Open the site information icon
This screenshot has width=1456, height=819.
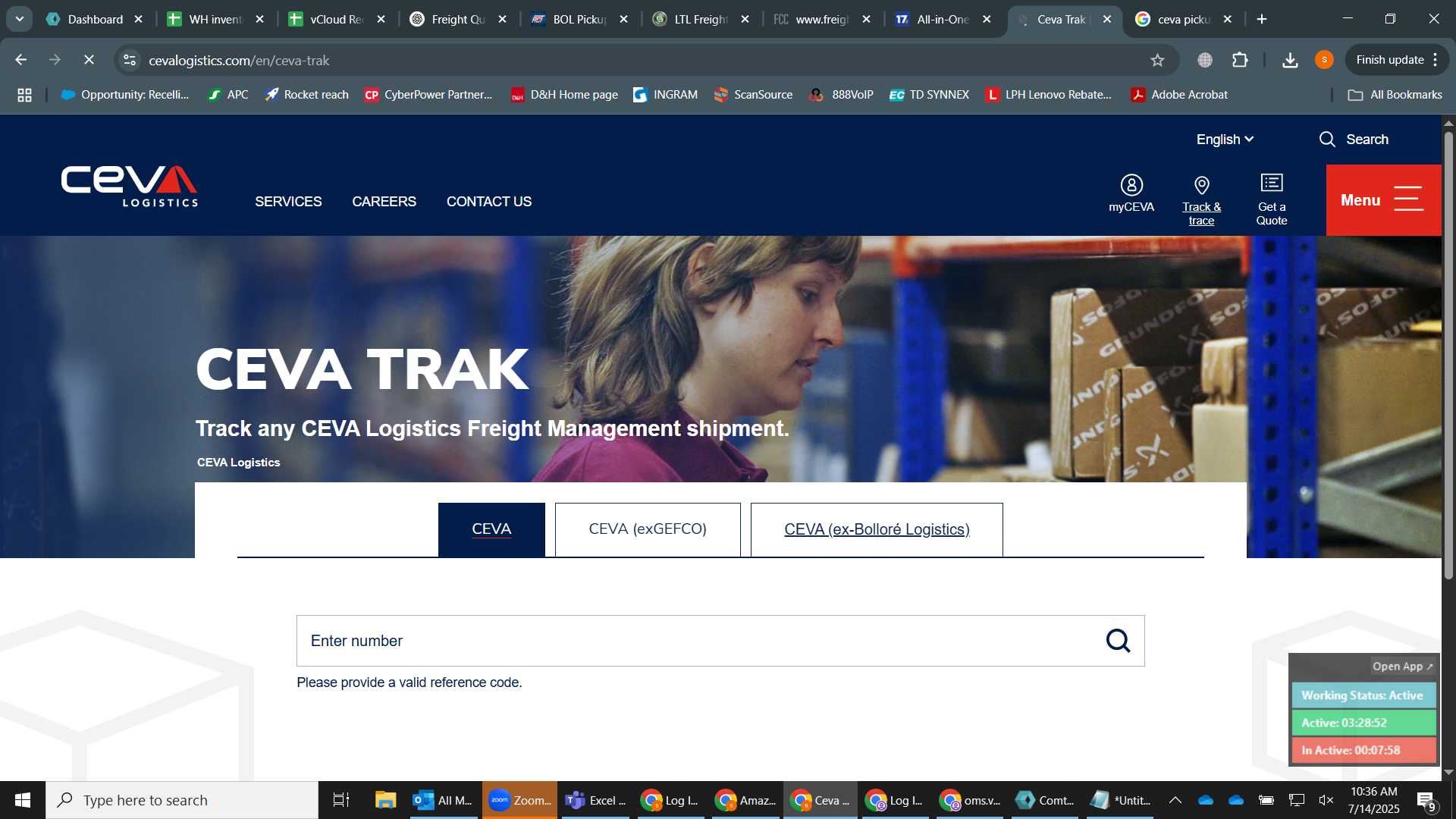[130, 60]
